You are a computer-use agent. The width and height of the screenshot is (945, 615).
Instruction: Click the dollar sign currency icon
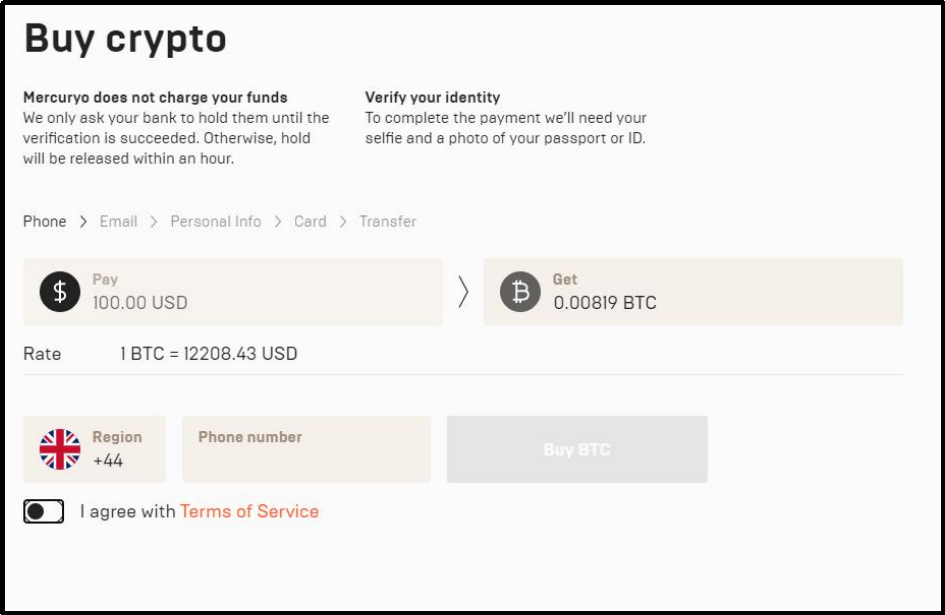[x=60, y=292]
